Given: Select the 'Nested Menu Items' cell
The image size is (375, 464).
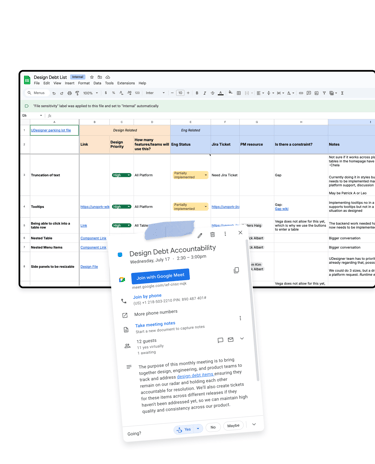Looking at the screenshot, I should 55,247.
